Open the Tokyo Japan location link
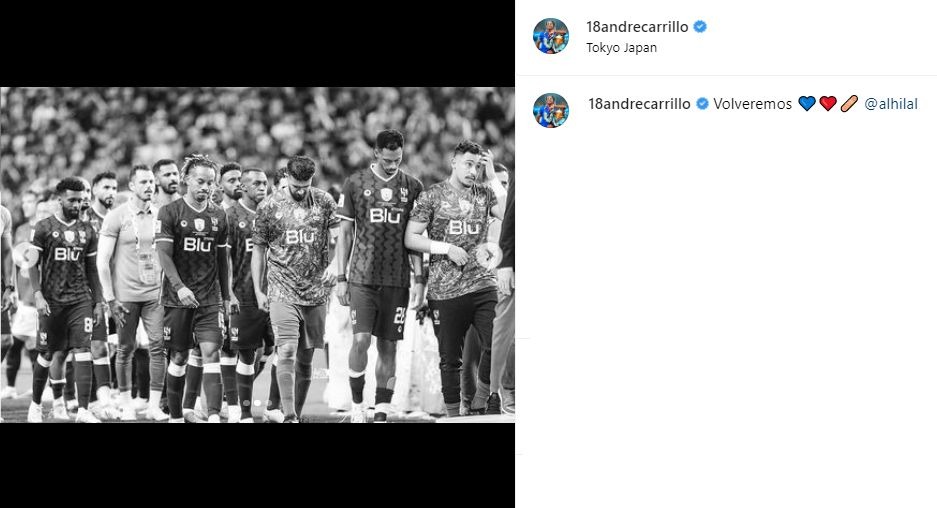Image resolution: width=937 pixels, height=508 pixels. point(621,48)
